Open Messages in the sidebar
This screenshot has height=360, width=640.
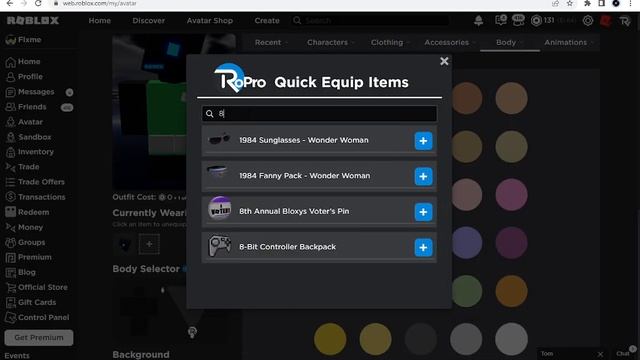(30, 92)
